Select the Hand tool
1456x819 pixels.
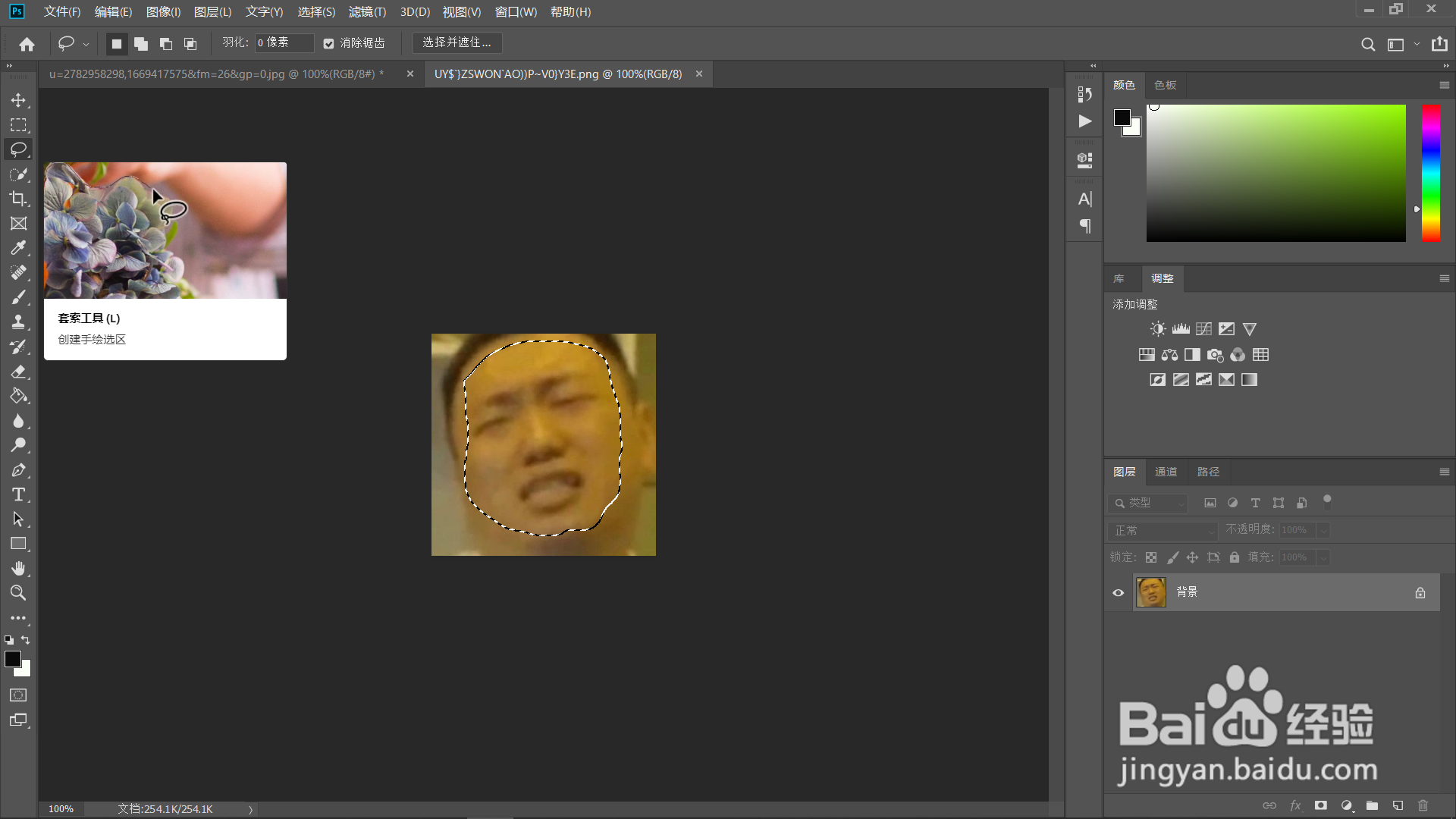pyautogui.click(x=18, y=569)
